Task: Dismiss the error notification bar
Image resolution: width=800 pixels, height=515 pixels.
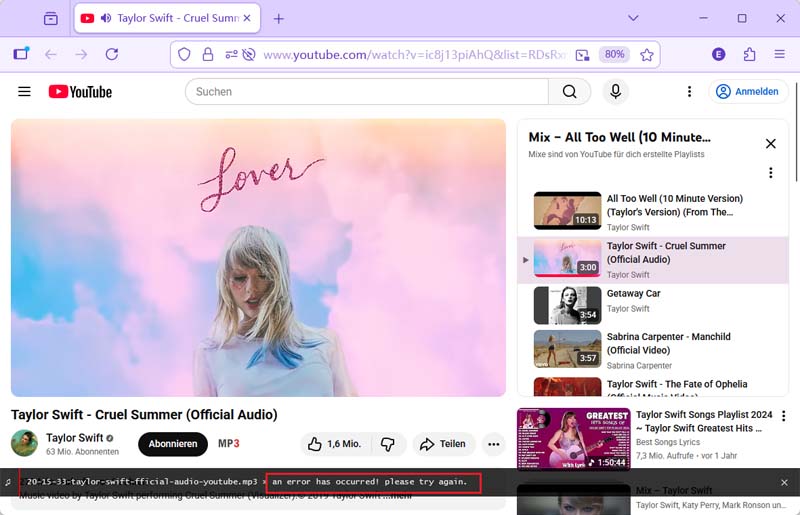Action: 784,482
